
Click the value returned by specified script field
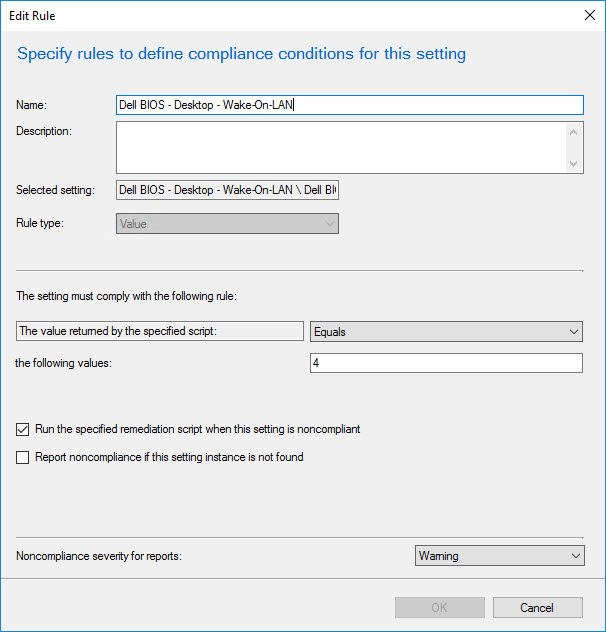[x=160, y=331]
